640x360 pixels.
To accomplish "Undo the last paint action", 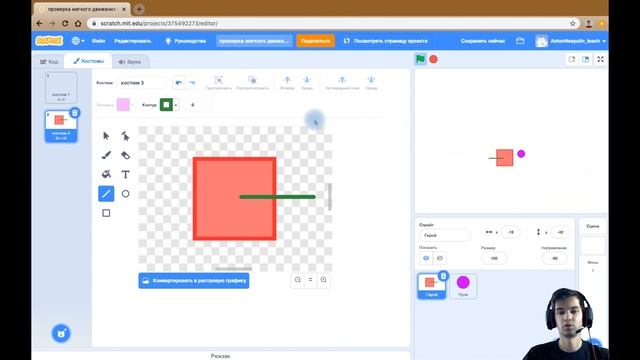I will (x=179, y=82).
